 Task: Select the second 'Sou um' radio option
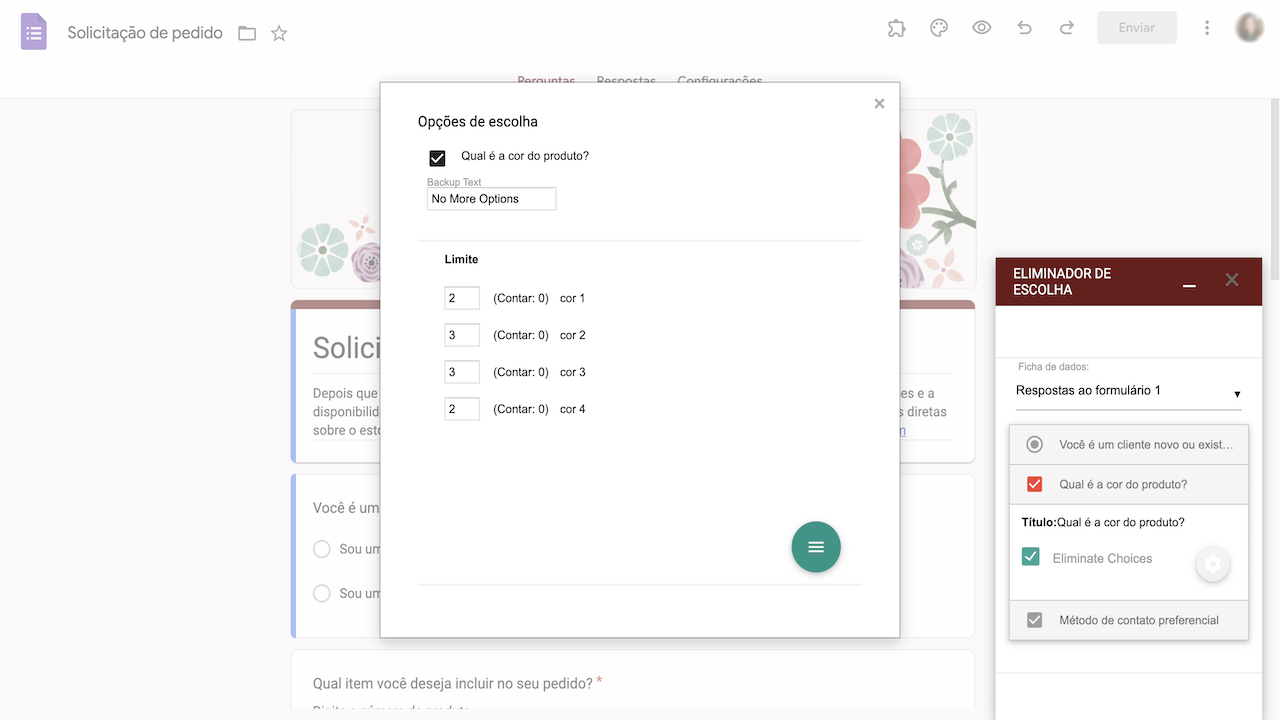(x=322, y=593)
